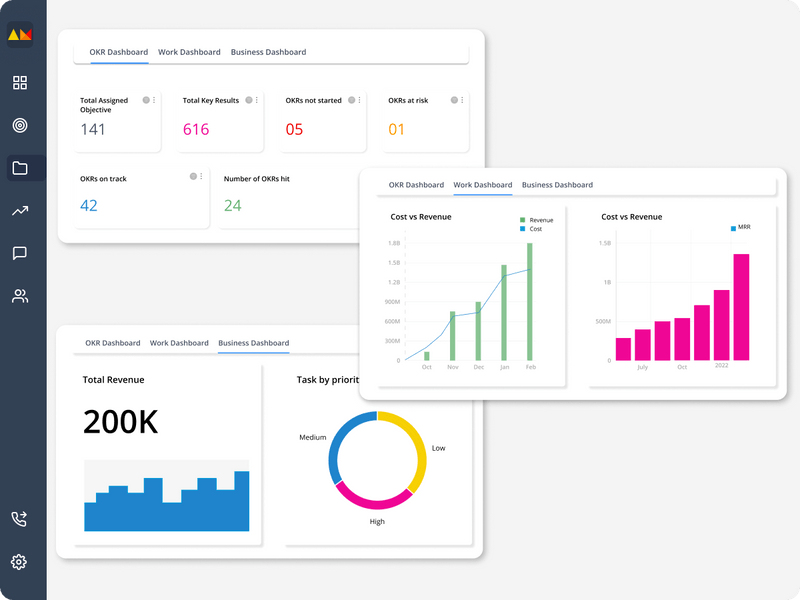Click the grey dot on OKRs on track card
The width and height of the screenshot is (800, 600).
(x=193, y=176)
